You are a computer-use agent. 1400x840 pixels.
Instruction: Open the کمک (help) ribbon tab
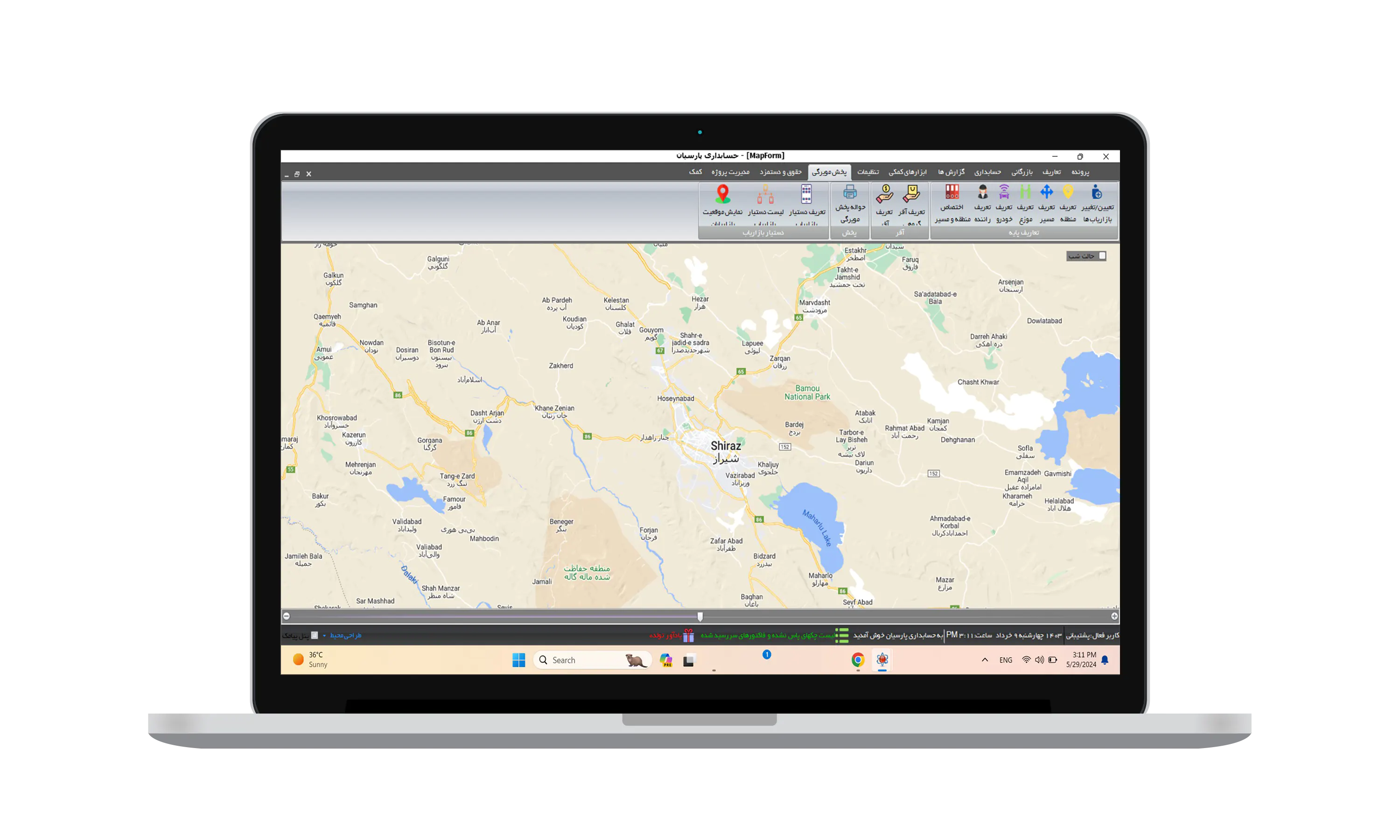pos(695,172)
